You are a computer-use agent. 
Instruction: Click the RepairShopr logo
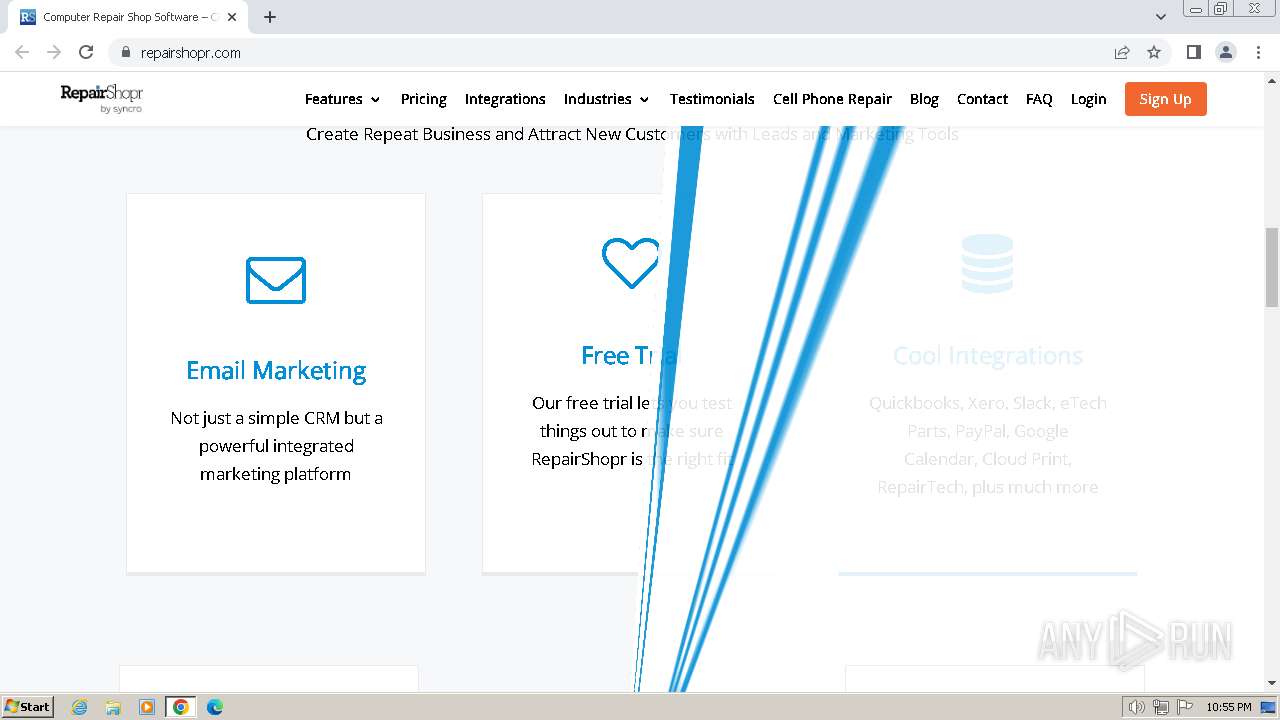tap(101, 98)
